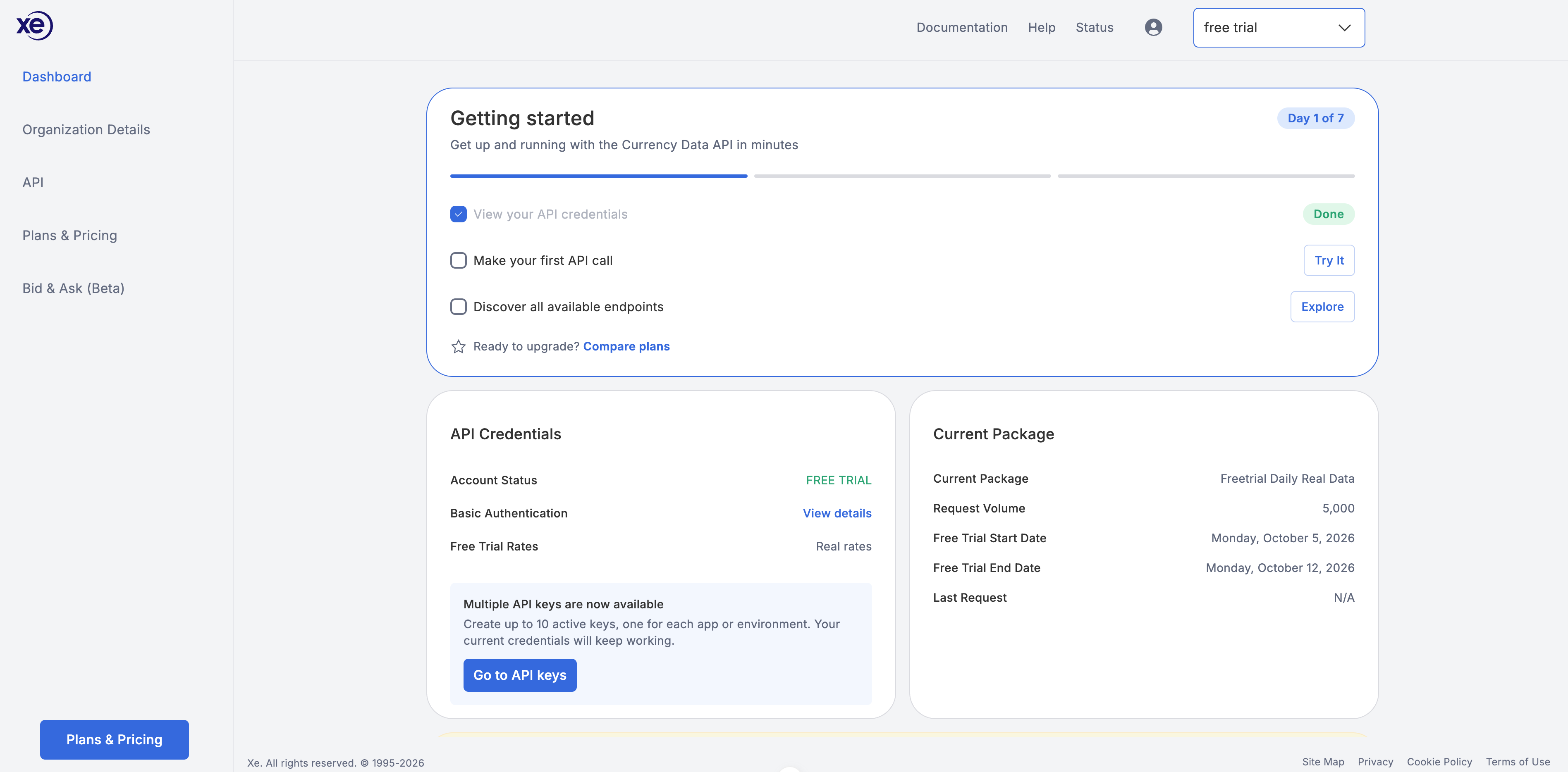Viewport: 1568px width, 772px height.
Task: Open Organization Details in the sidebar
Action: point(86,130)
